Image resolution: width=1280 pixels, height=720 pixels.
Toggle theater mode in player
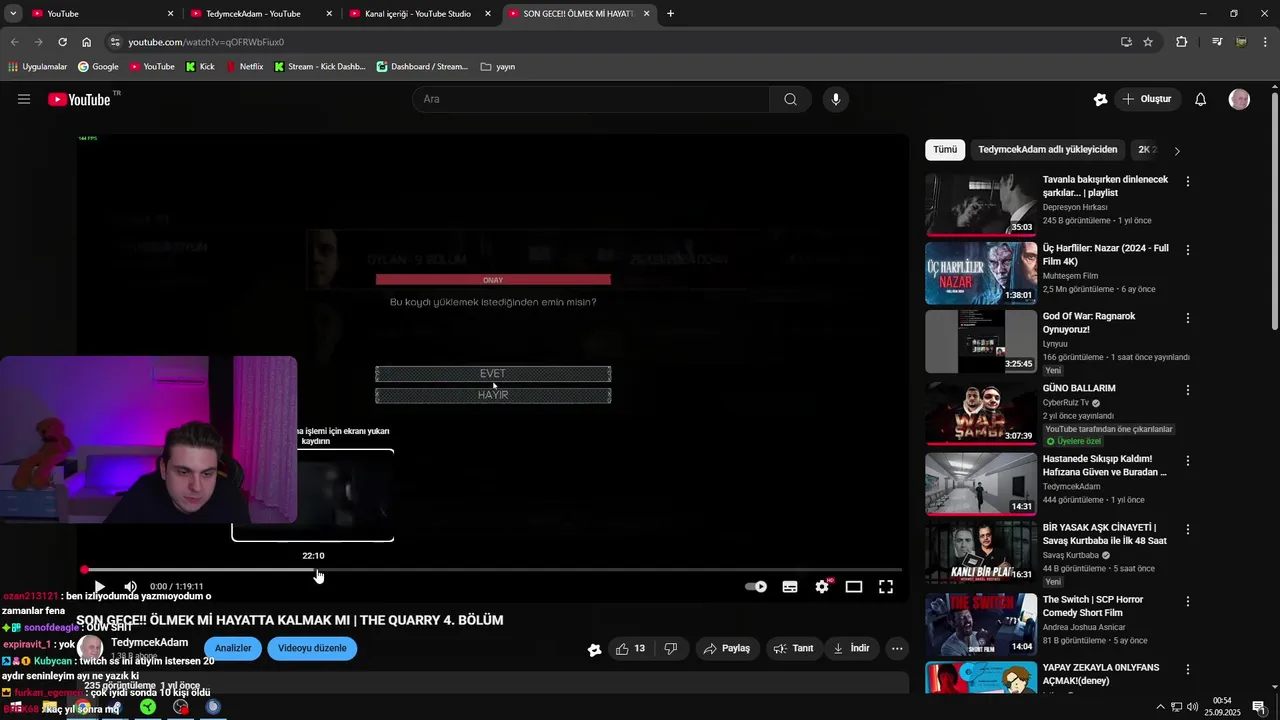854,587
